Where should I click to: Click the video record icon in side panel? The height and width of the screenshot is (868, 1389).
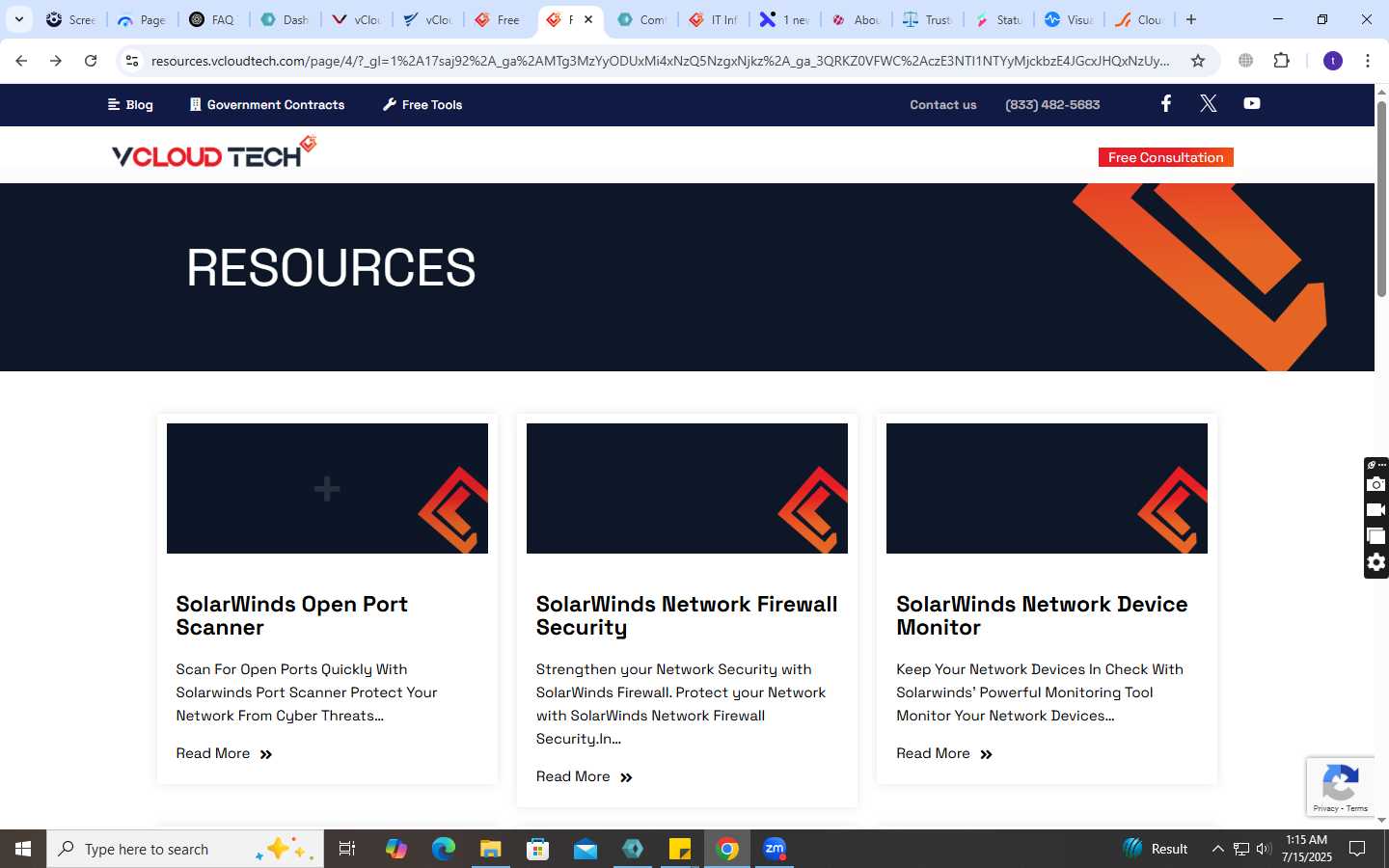tap(1376, 510)
